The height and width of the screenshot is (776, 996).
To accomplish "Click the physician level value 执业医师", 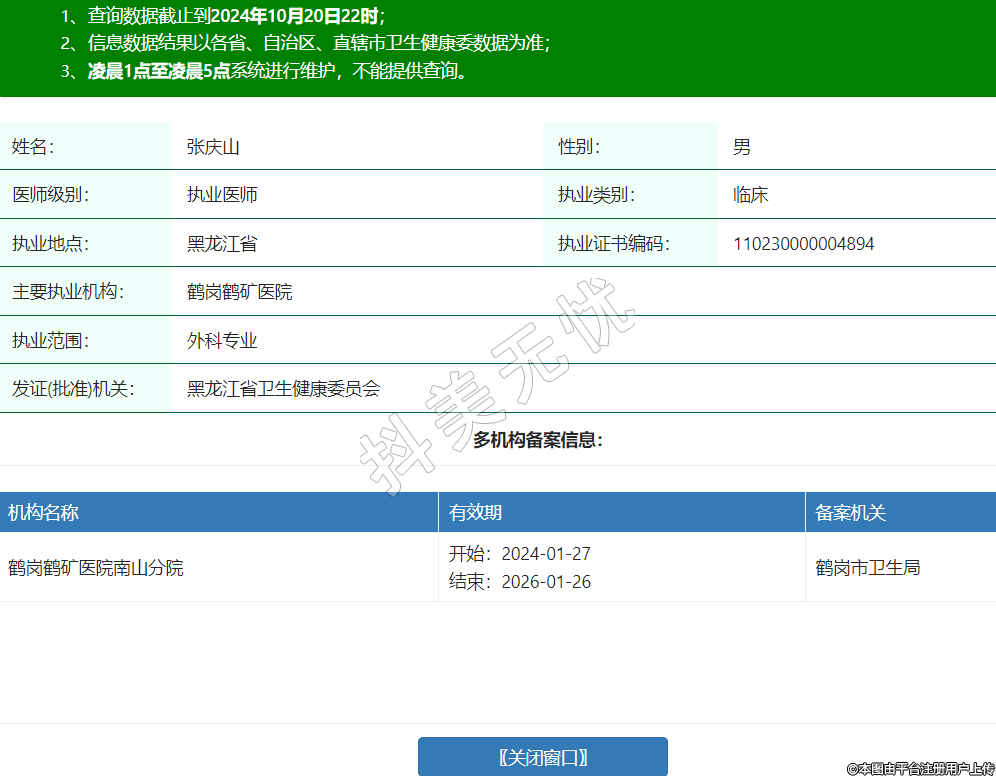I will pos(222,195).
